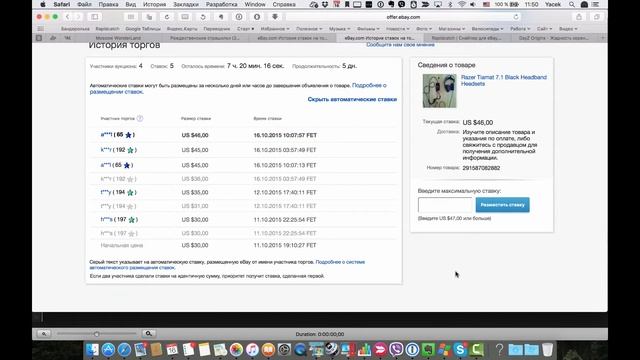The width and height of the screenshot is (640, 360).
Task: Open the volume control in menu bar
Action: [x=473, y=4]
